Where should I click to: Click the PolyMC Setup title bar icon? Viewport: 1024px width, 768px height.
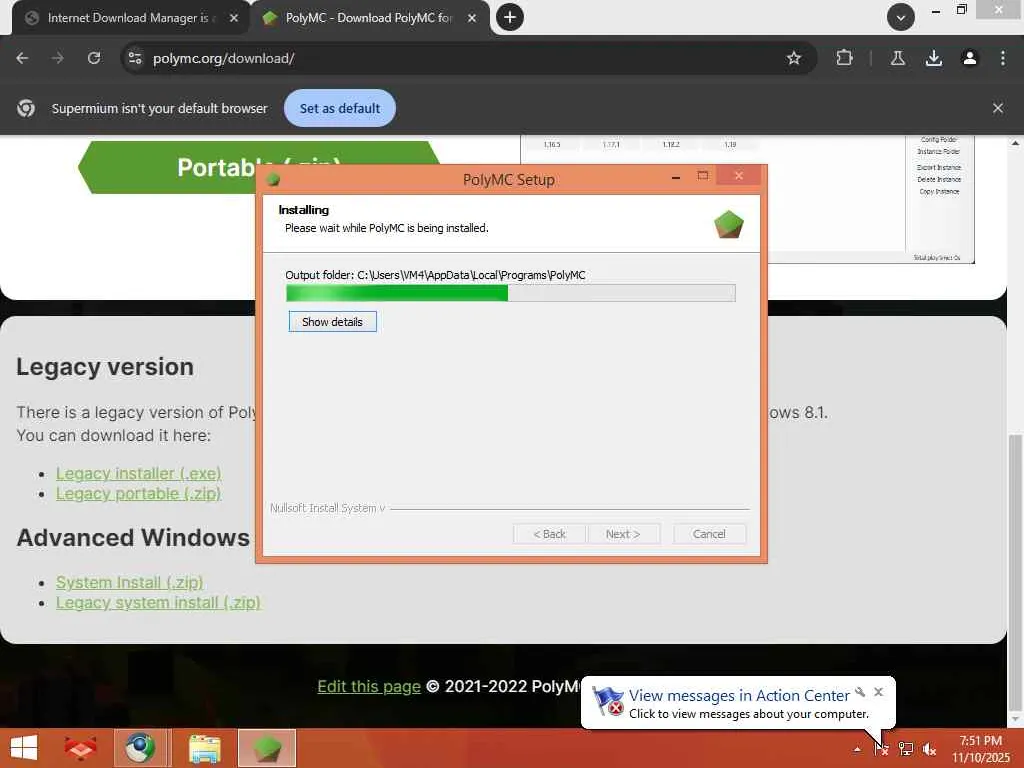coord(274,180)
